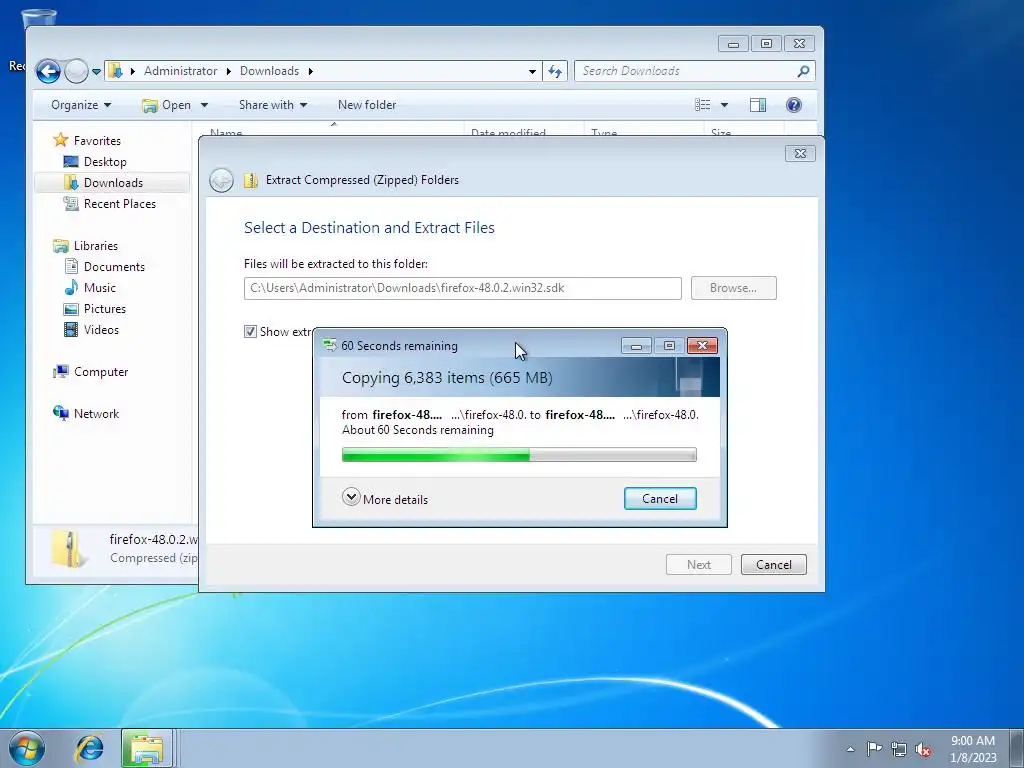The width and height of the screenshot is (1024, 768).
Task: Toggle the preview pane
Action: [758, 105]
